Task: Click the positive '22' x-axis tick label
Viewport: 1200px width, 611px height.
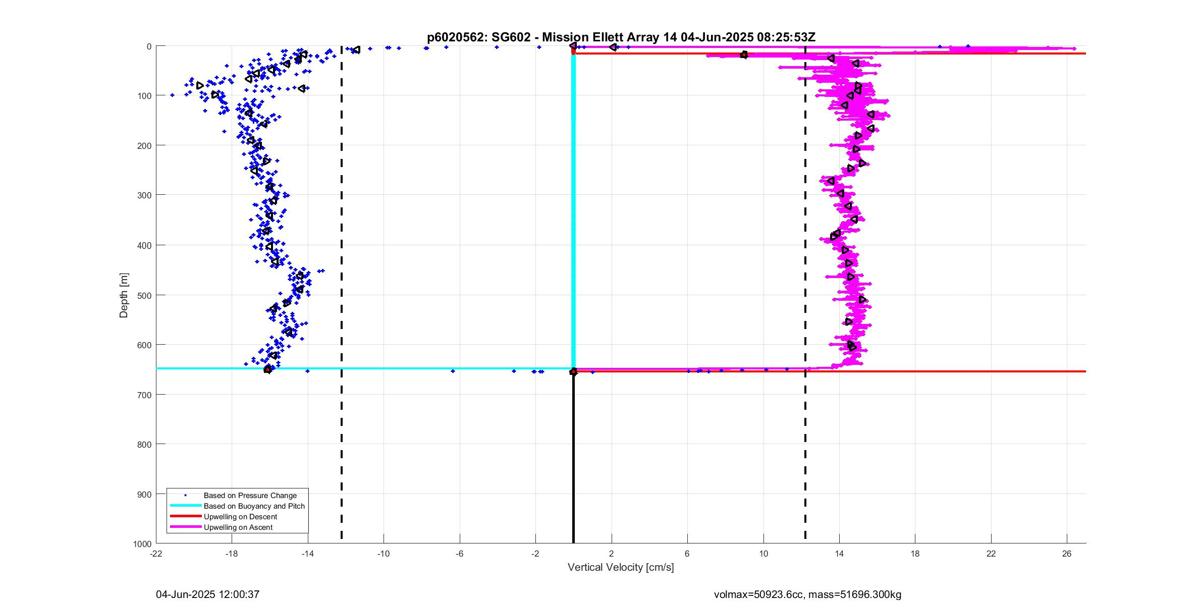Action: click(992, 553)
